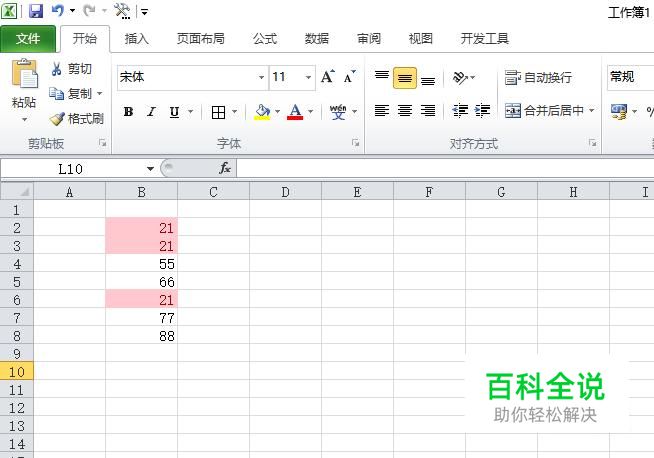Open copy options dropdown arrow
Viewport: 654px width, 458px height.
[x=100, y=93]
